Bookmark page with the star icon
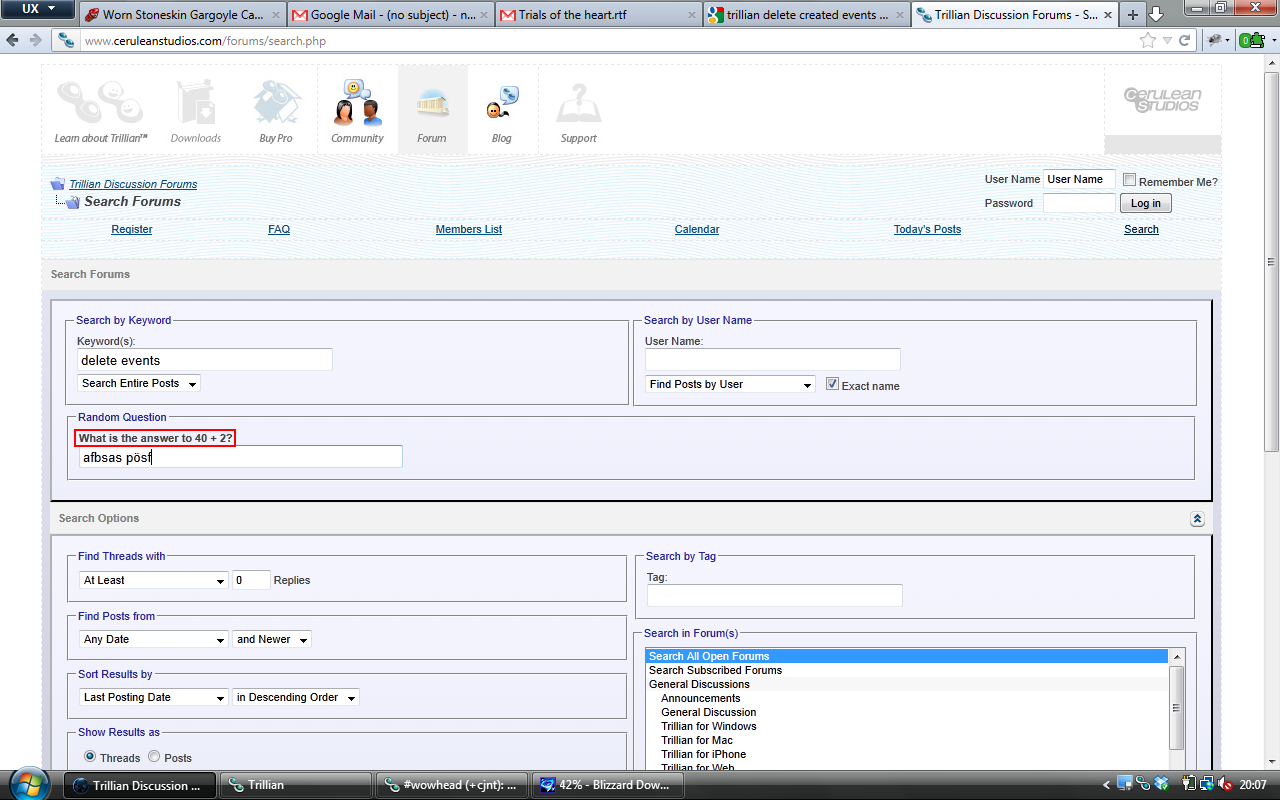 pyautogui.click(x=1148, y=41)
